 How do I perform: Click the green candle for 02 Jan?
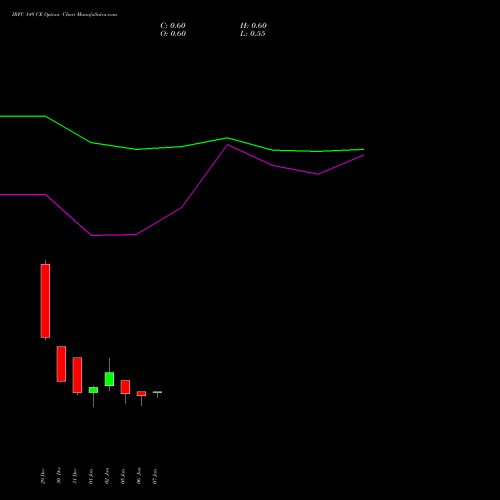click(x=109, y=379)
